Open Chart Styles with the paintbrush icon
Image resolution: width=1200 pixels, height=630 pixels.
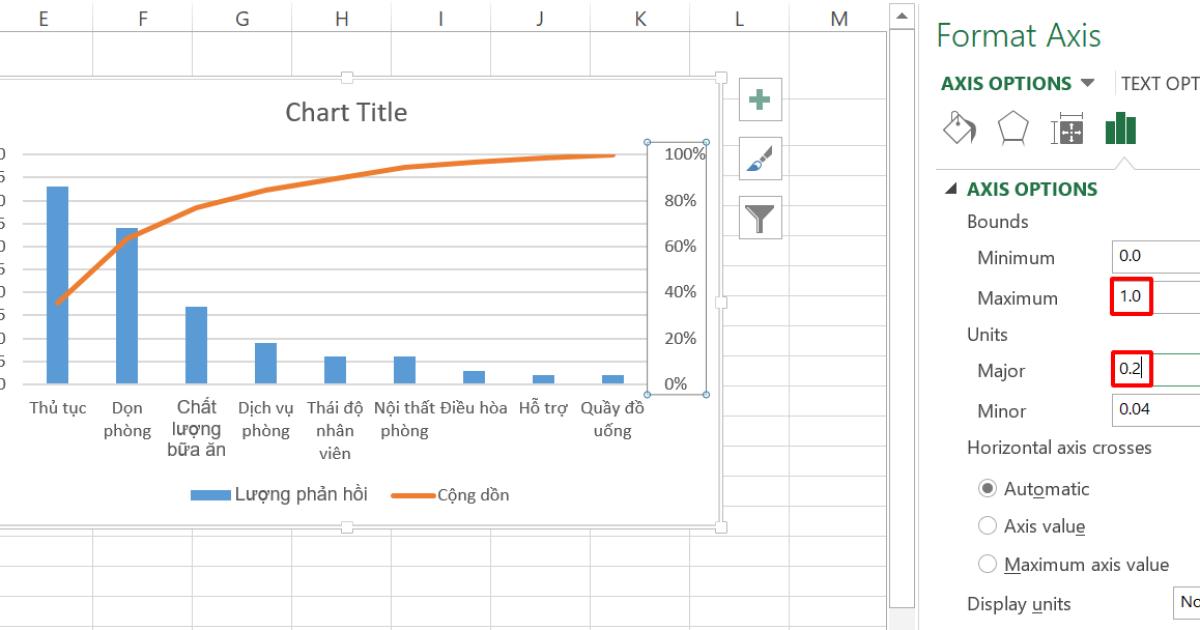[x=759, y=159]
